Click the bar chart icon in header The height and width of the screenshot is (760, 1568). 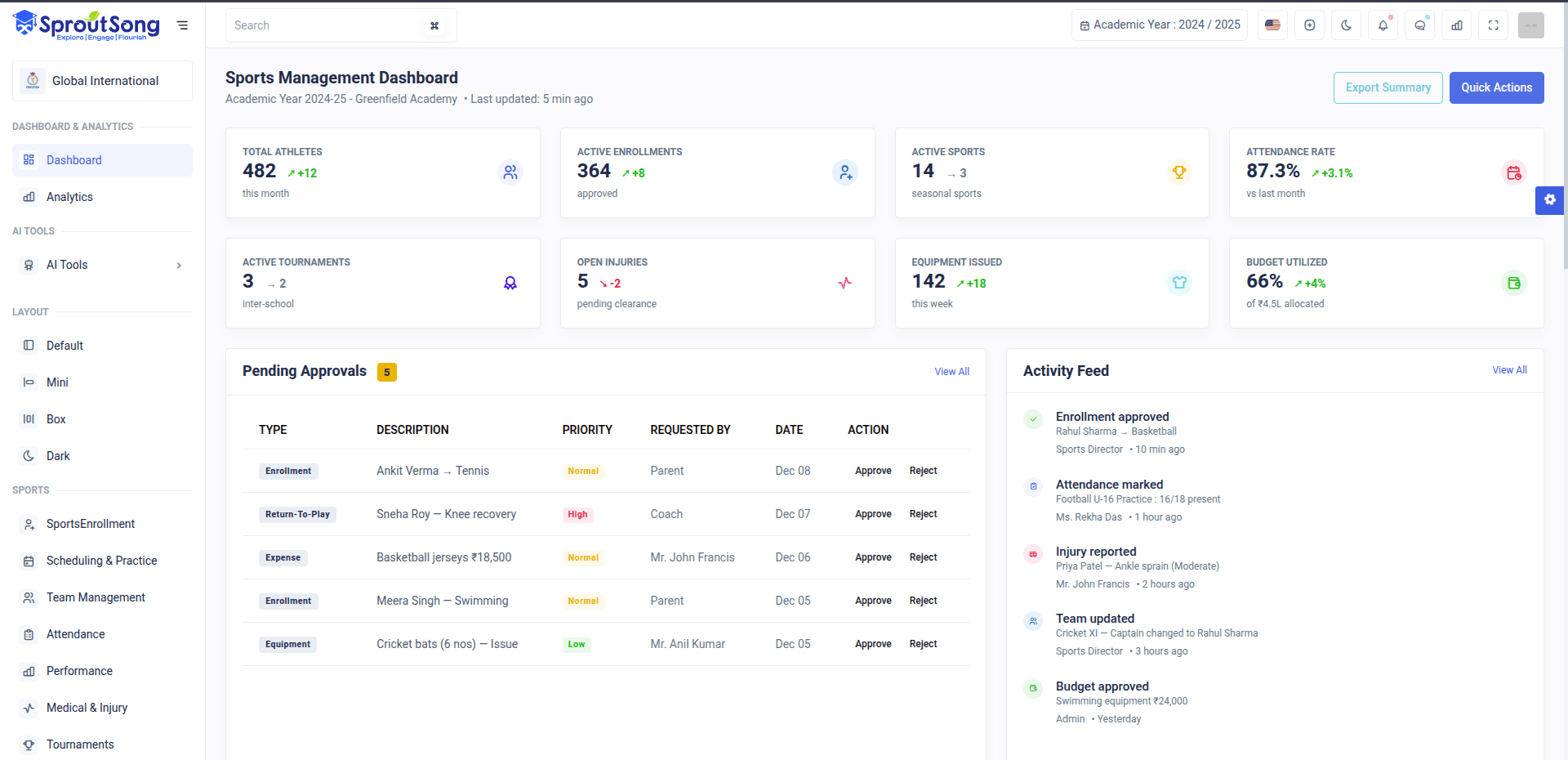pos(1457,25)
